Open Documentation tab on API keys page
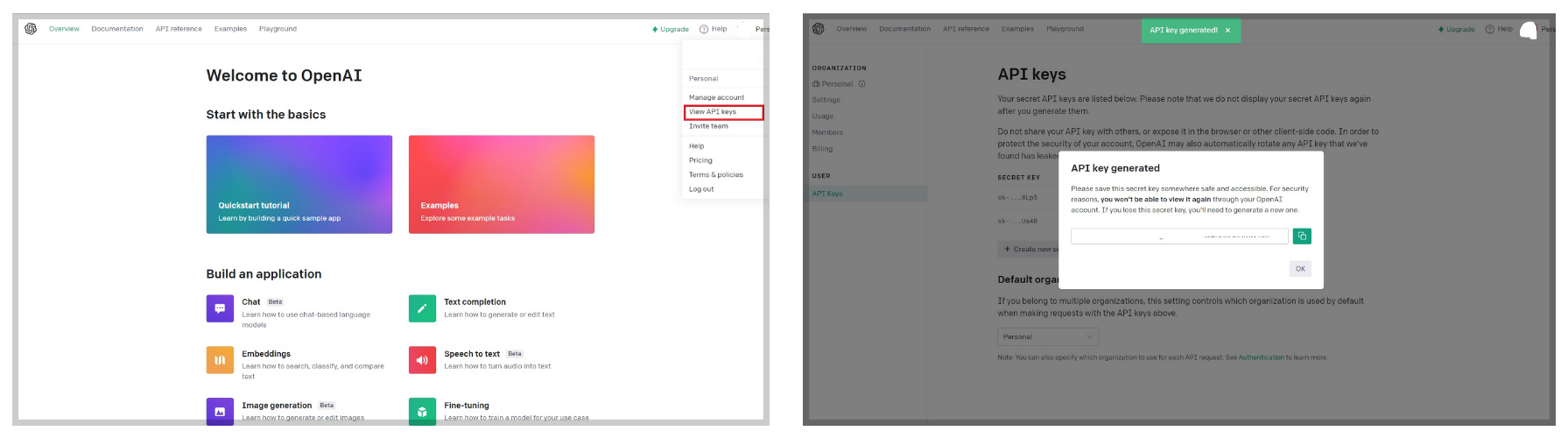This screenshot has height=438, width=1568. (x=904, y=29)
